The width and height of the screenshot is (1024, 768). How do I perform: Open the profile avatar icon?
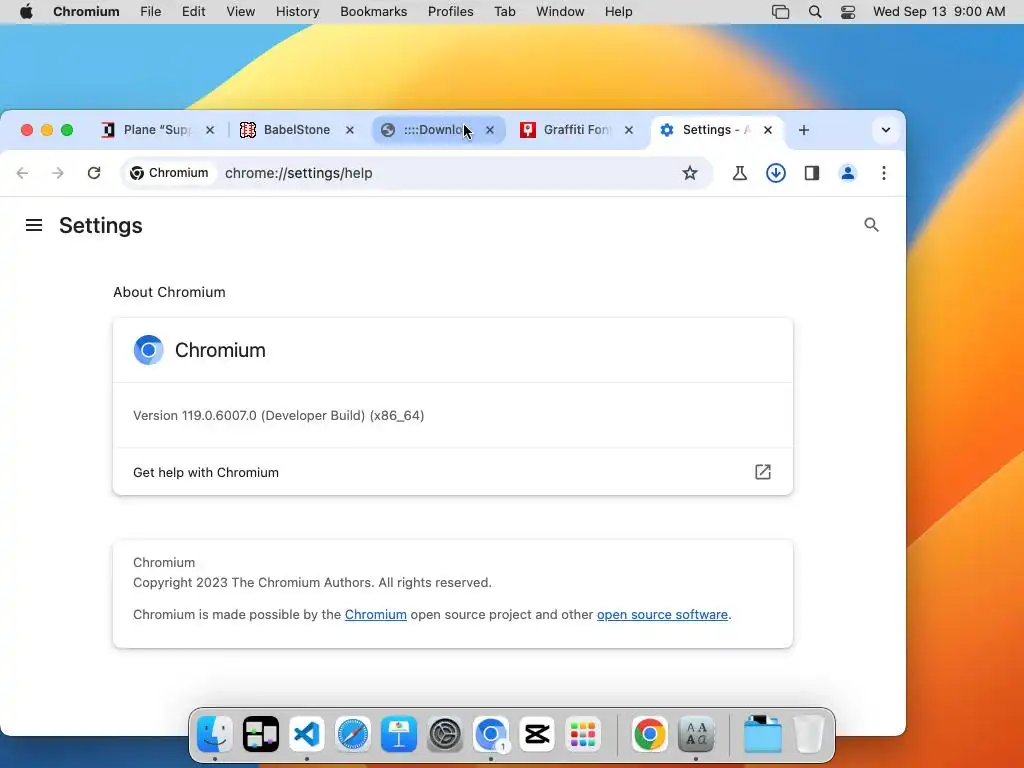tap(848, 173)
